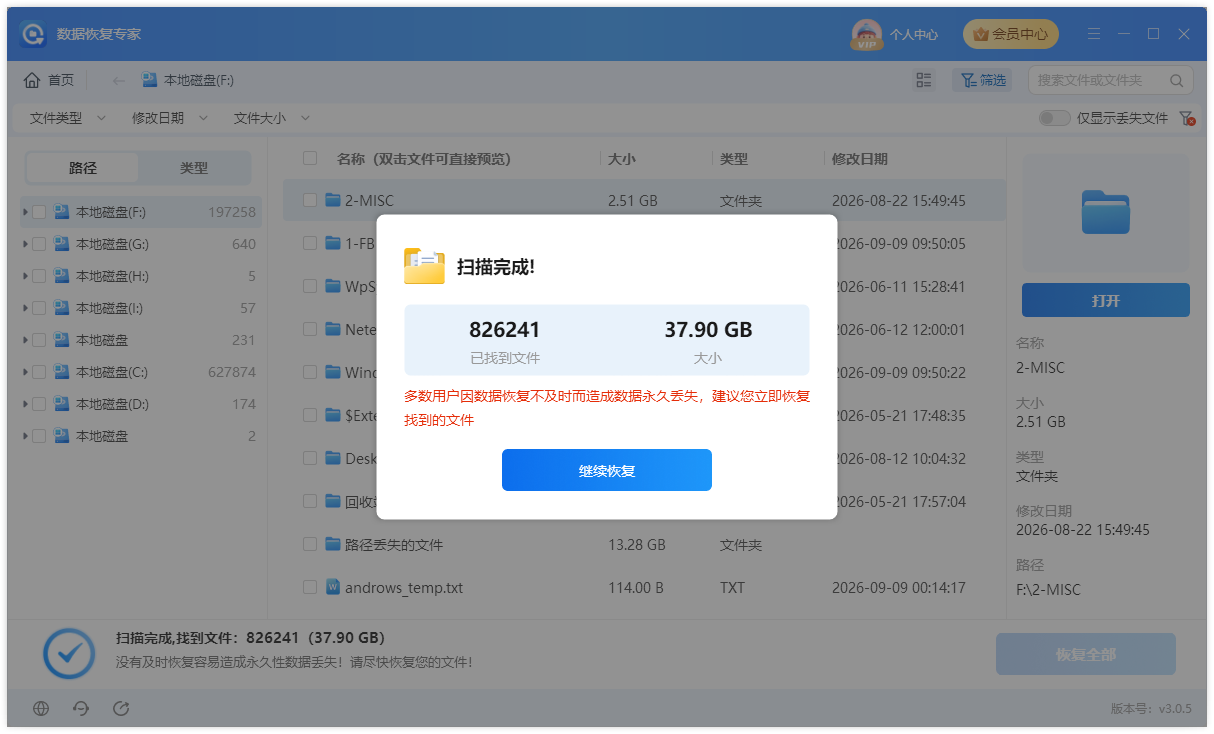The height and width of the screenshot is (734, 1214).
Task: Expand the 本地磁盘(D:) tree node
Action: [24, 404]
